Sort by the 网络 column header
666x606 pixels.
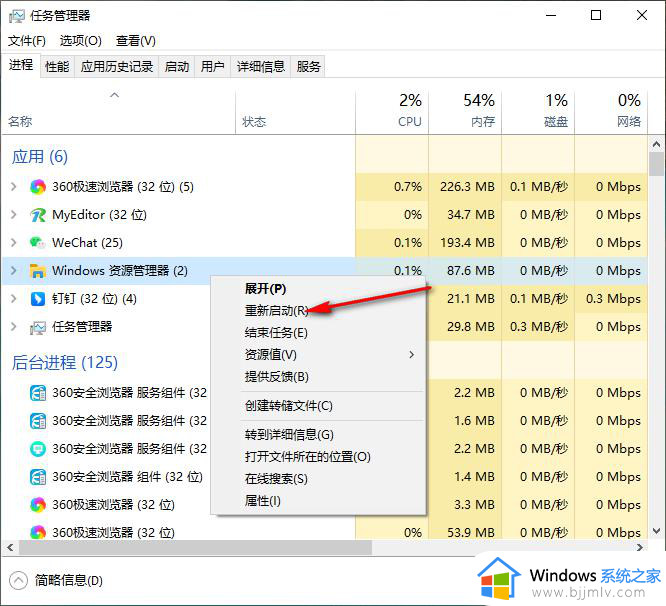(611, 112)
